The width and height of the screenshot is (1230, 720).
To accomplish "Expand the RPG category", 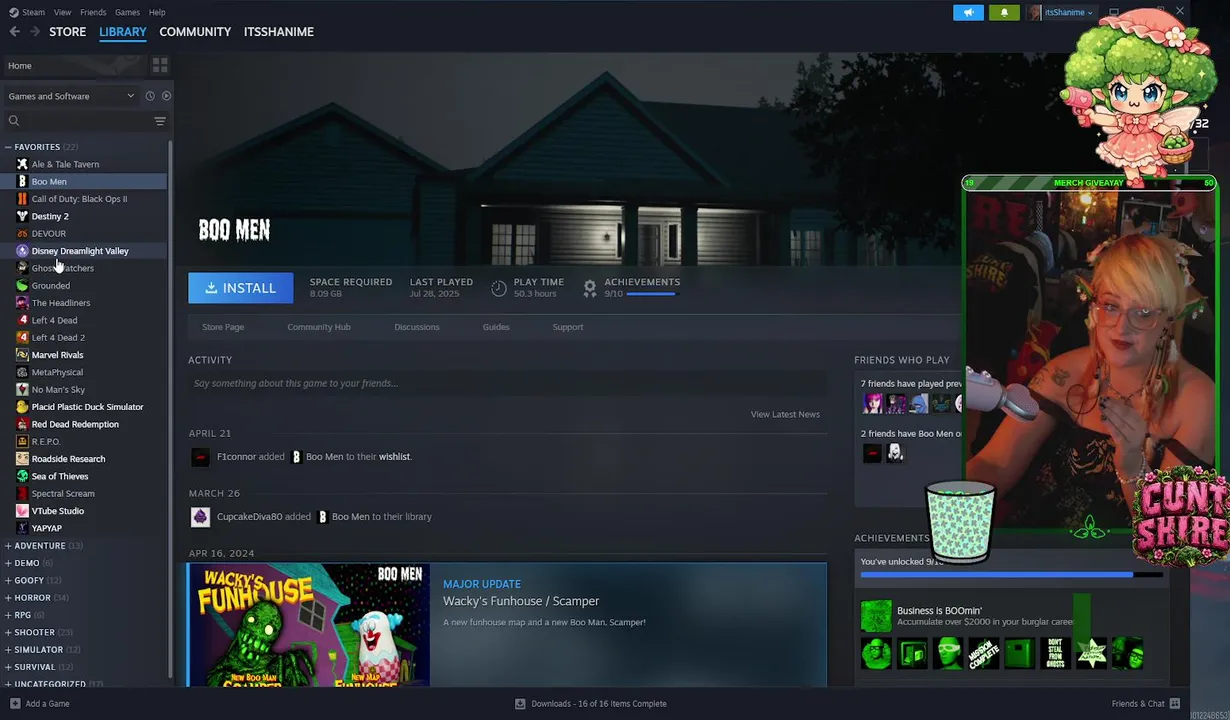I will click(8, 615).
